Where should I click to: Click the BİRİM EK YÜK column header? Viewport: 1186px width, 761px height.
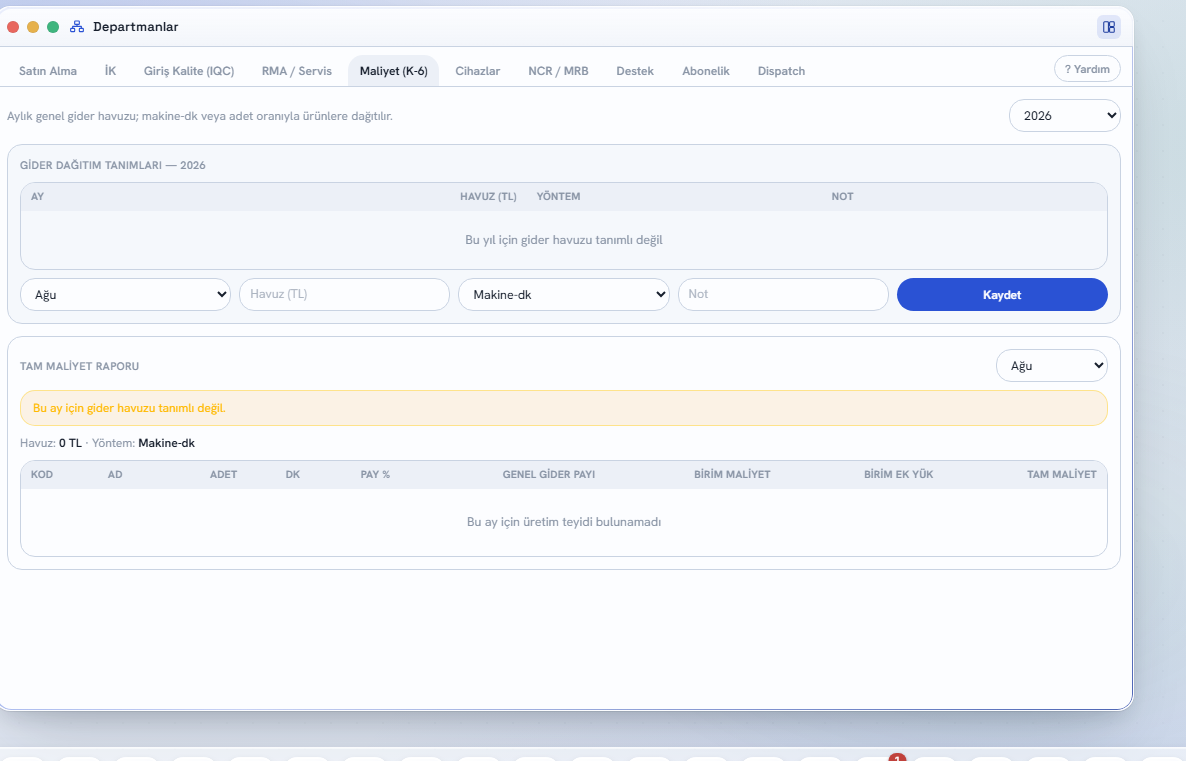click(x=899, y=474)
